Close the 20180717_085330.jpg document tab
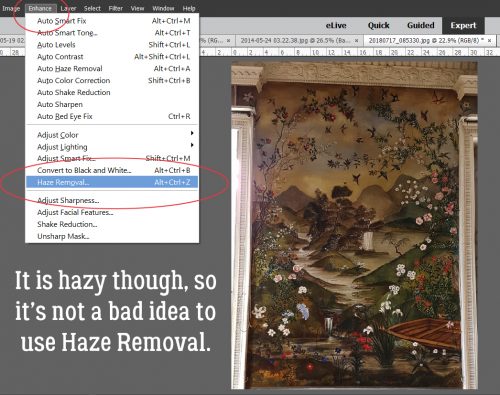 click(489, 41)
